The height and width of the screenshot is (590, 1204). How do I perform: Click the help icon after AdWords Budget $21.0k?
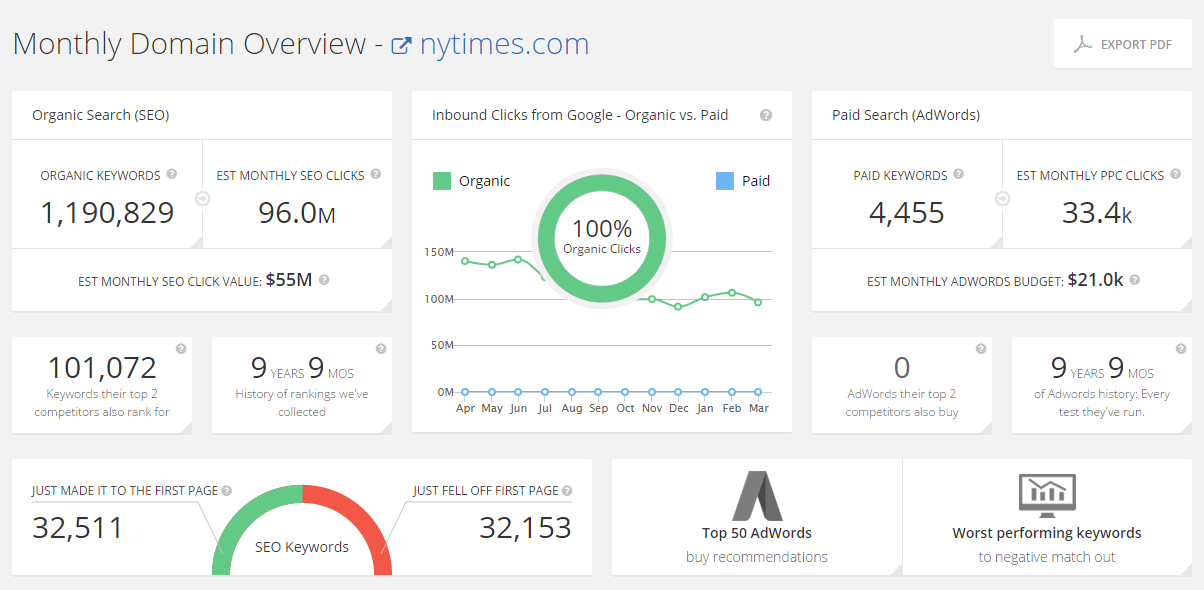point(1134,280)
